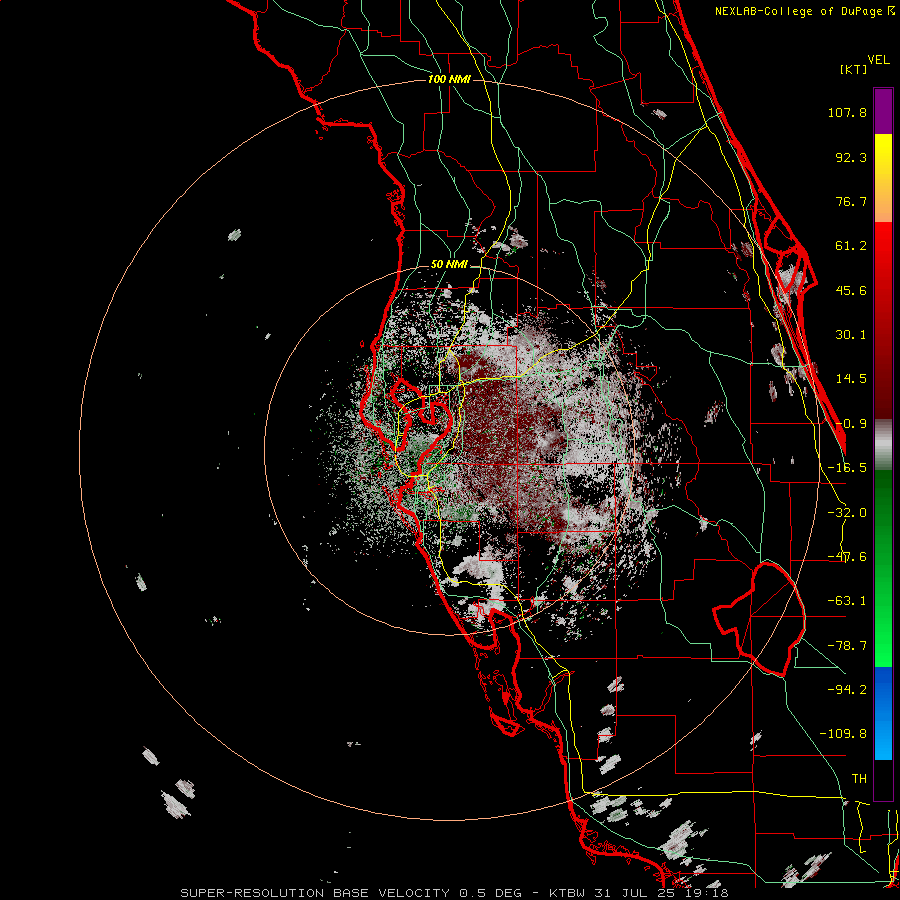900x900 pixels.
Task: Click the Tampa Bay outline on the map
Action: point(422,425)
